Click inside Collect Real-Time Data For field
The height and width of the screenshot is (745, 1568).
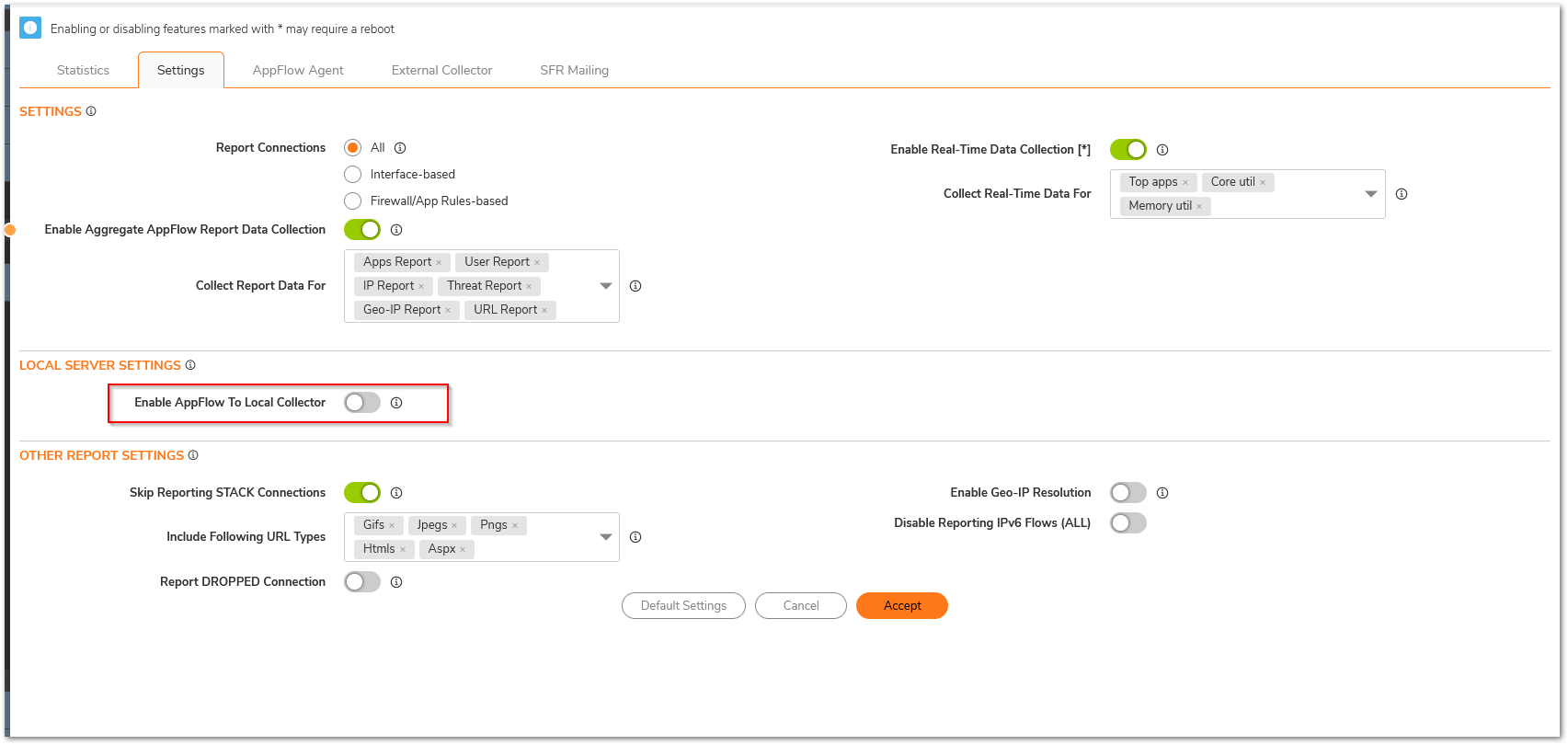[1248, 194]
